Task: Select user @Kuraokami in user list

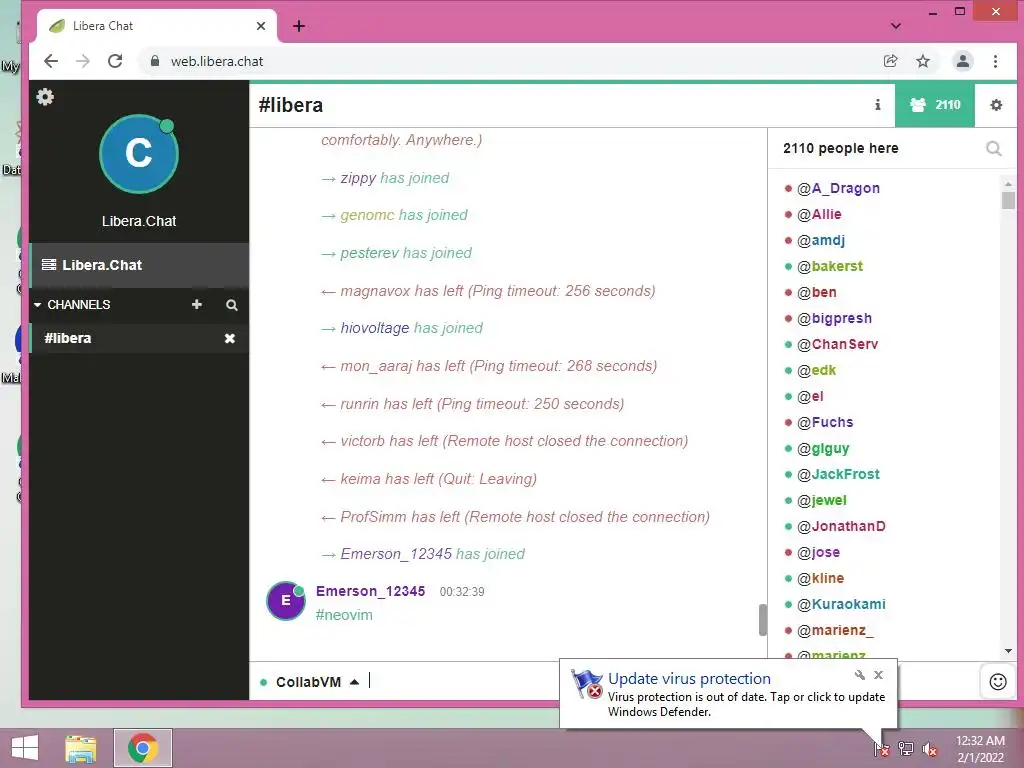Action: coord(841,604)
